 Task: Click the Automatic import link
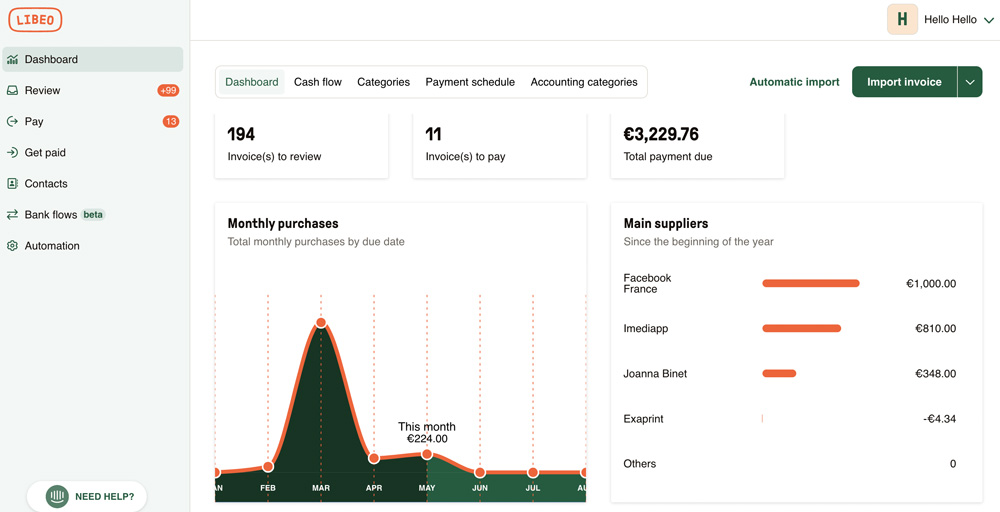click(x=794, y=82)
